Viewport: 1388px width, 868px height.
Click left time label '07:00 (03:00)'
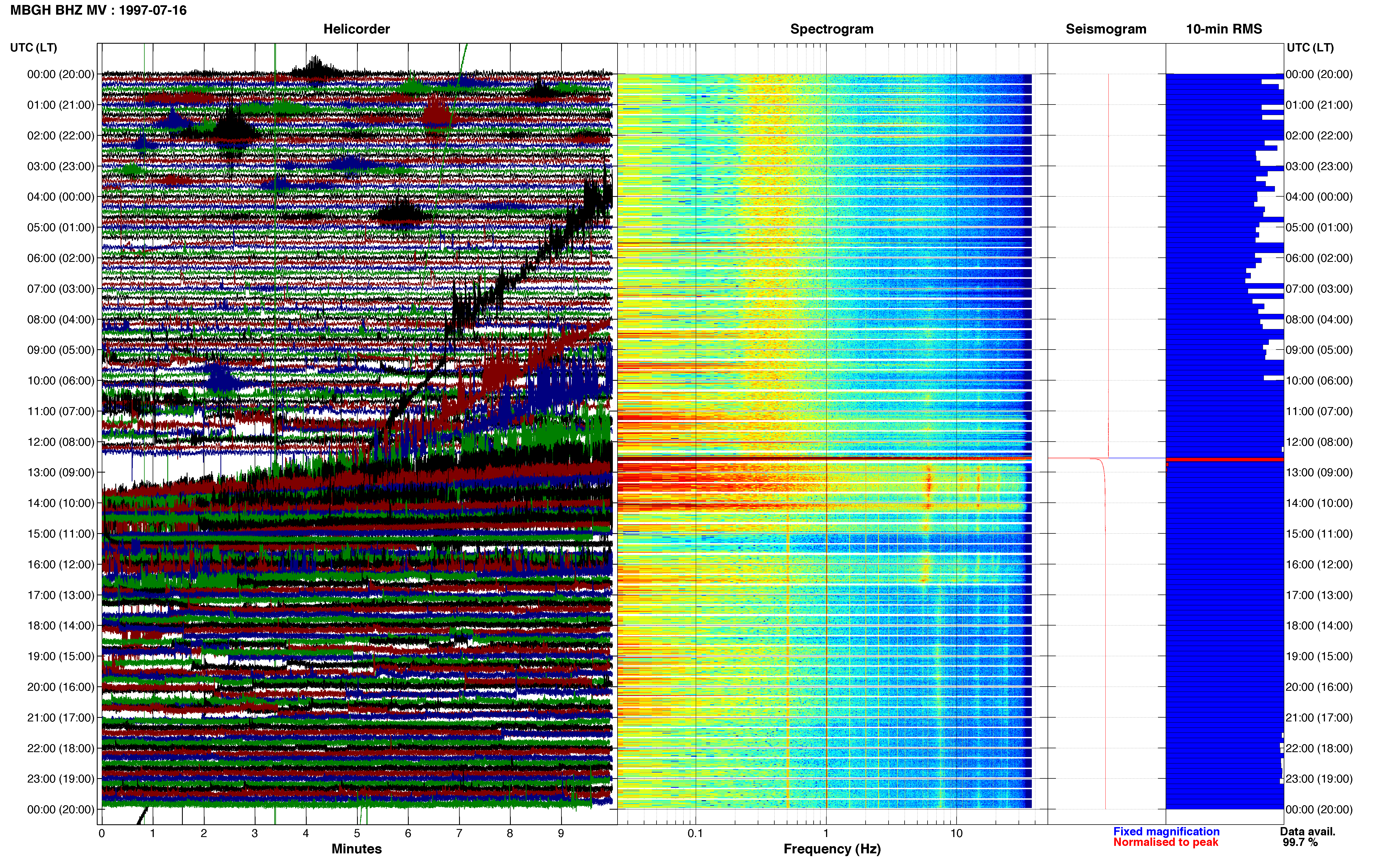tap(61, 289)
